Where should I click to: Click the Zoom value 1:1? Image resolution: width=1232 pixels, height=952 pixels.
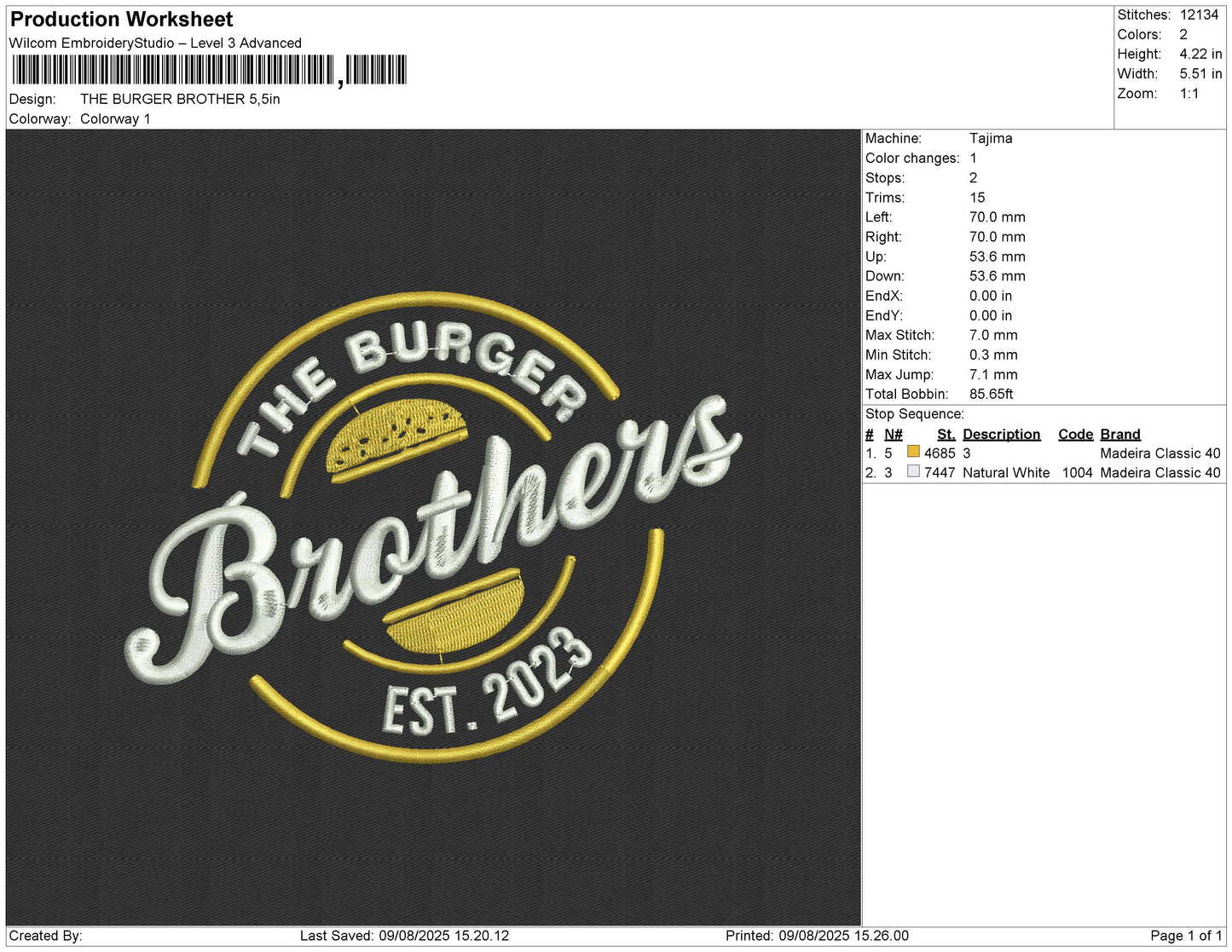click(x=1189, y=94)
